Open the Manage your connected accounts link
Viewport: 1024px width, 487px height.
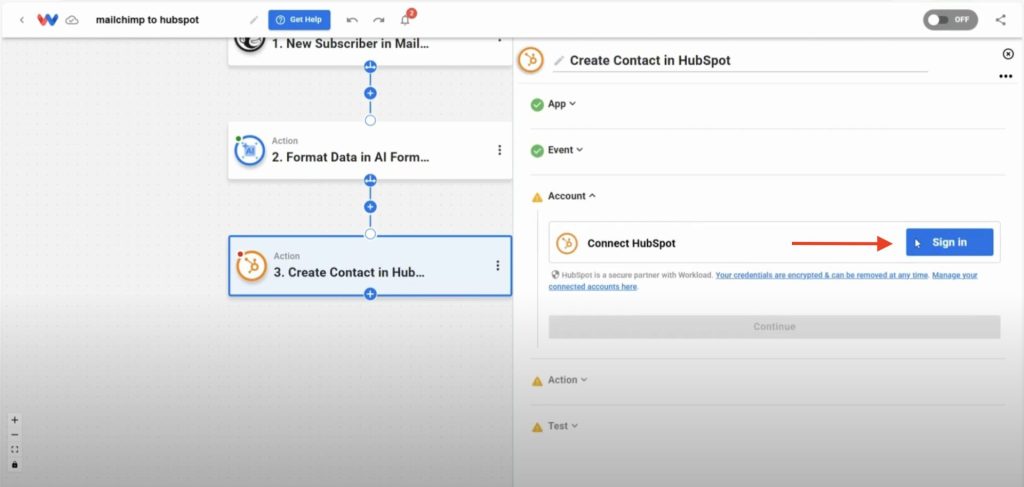coord(763,281)
